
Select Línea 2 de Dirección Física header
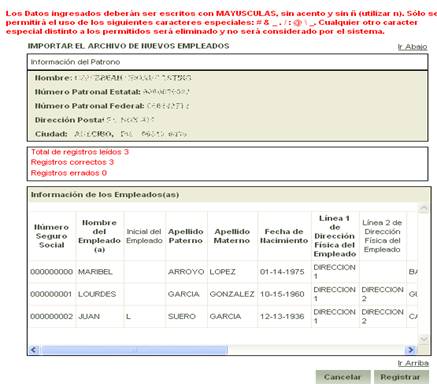coord(382,236)
